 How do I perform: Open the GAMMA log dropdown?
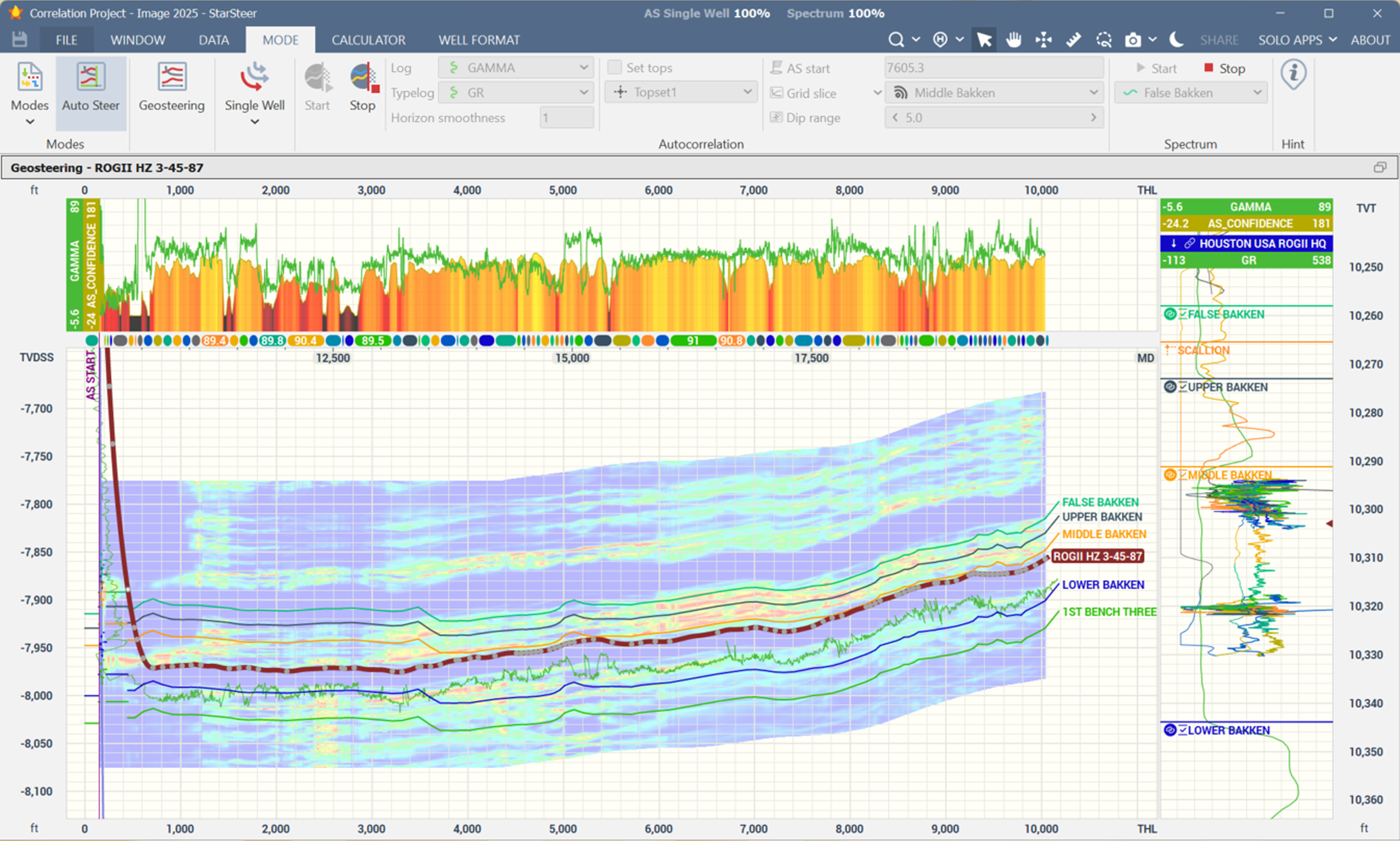(516, 67)
